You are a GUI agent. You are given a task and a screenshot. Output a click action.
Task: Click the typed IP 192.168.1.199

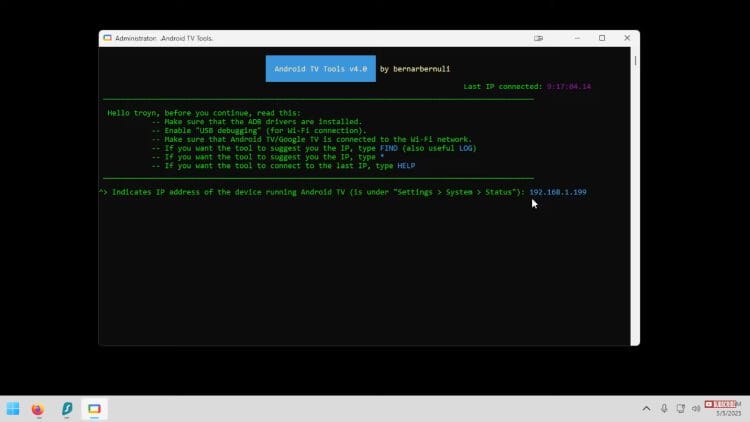point(558,192)
